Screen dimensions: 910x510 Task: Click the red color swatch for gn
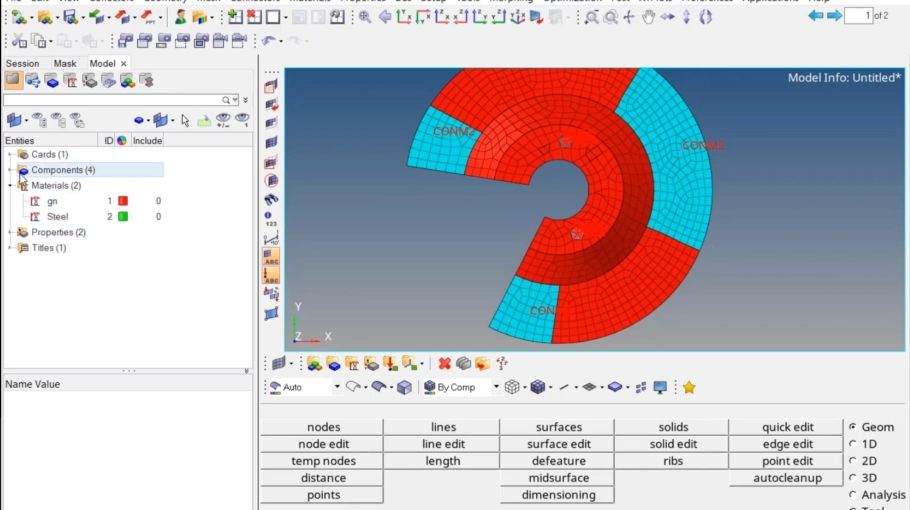123,201
